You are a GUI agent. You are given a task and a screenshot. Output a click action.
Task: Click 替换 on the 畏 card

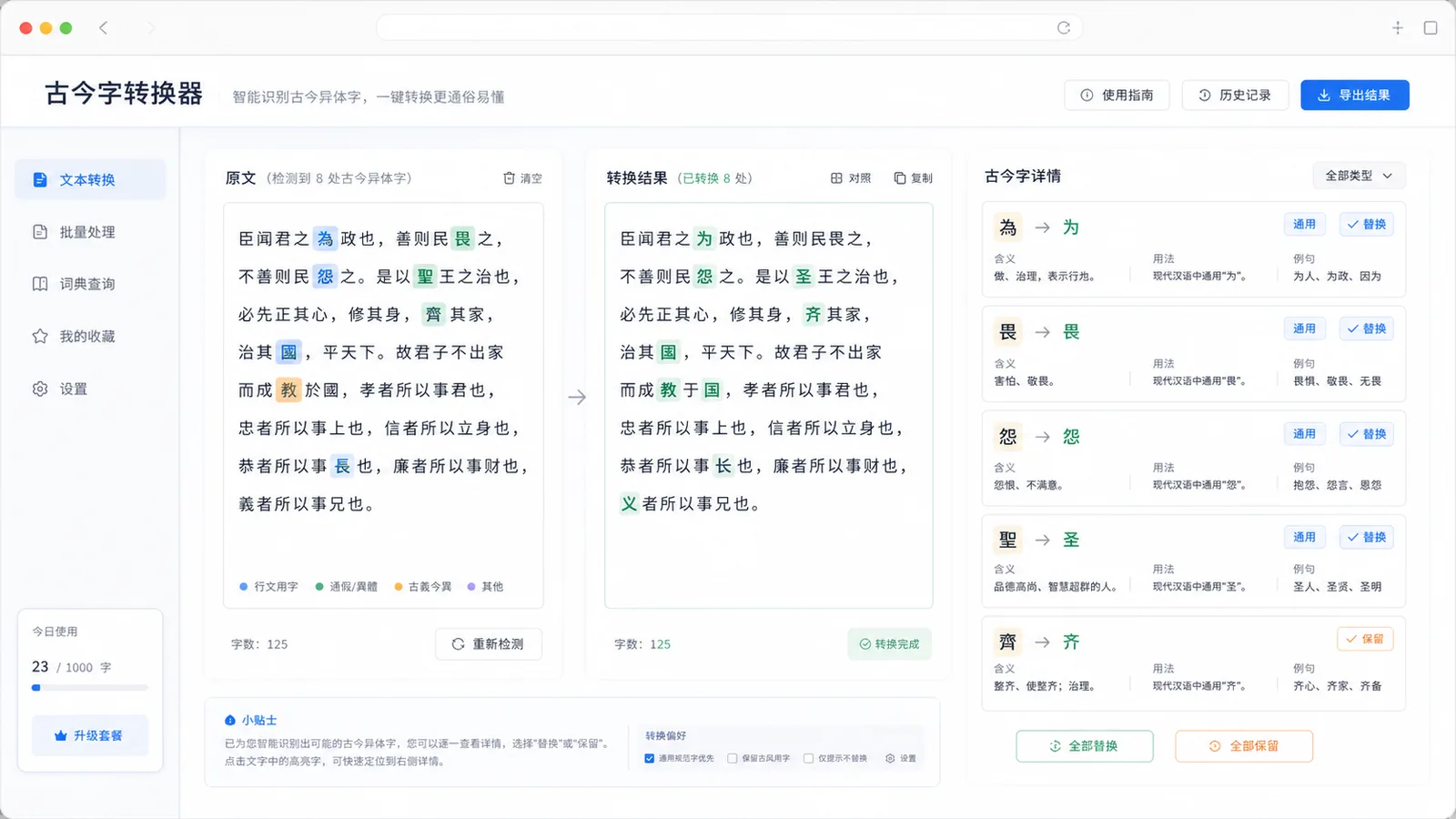[1366, 329]
